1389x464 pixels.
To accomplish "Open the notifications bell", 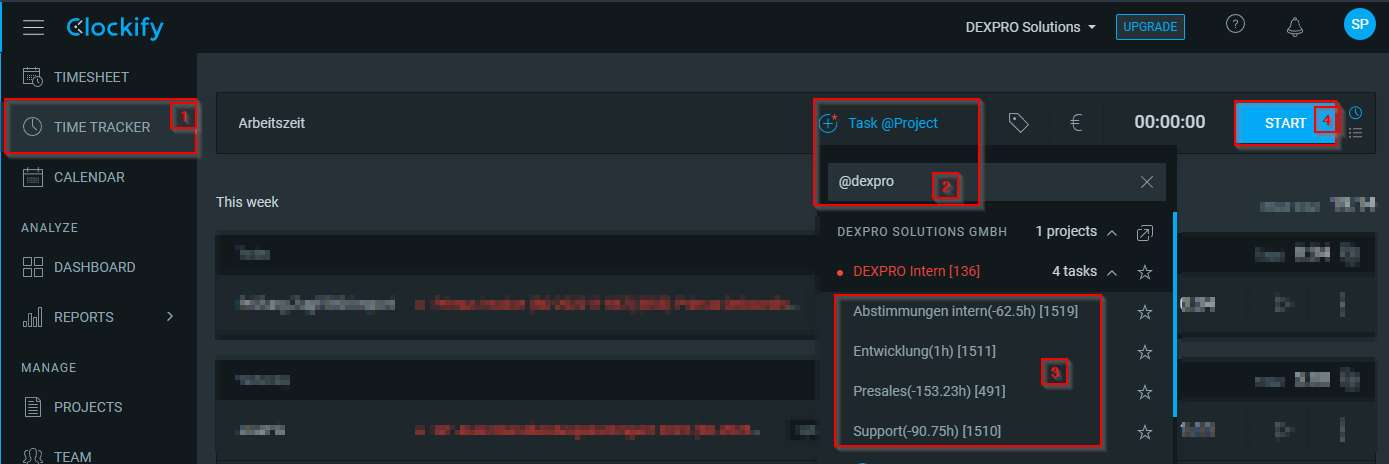I will click(1296, 27).
